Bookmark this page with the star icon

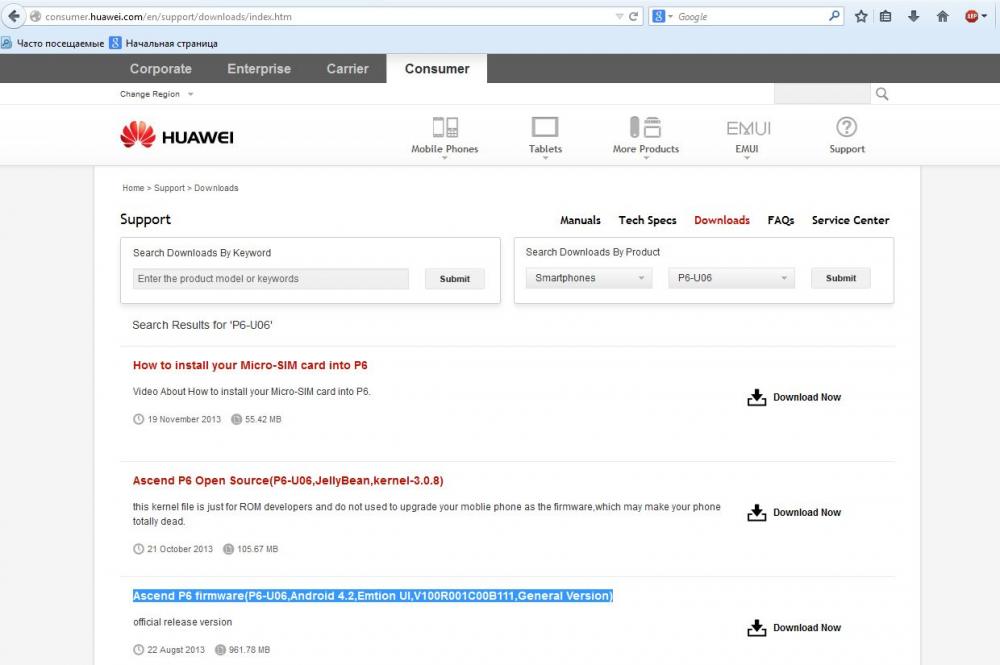[861, 17]
